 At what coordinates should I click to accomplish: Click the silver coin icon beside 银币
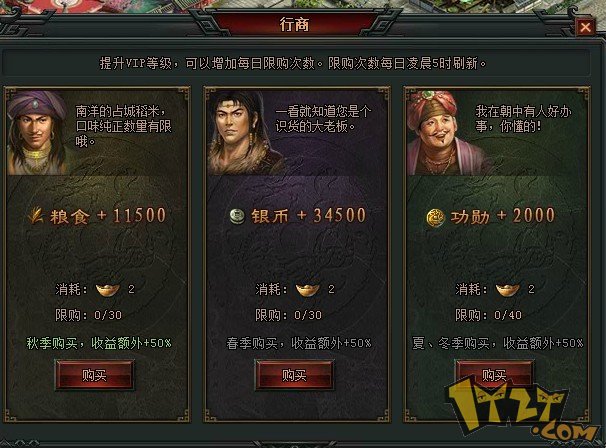click(237, 216)
